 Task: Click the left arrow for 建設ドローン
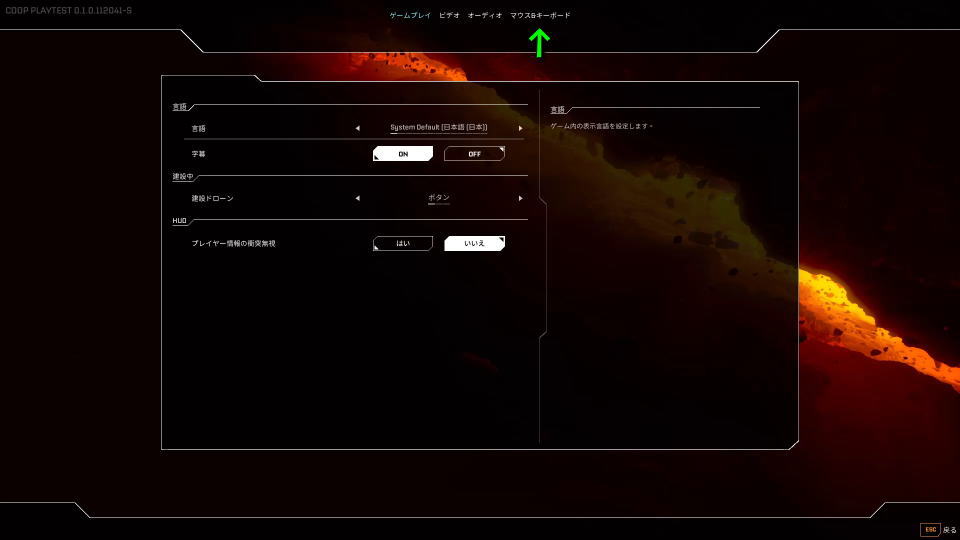tap(357, 198)
